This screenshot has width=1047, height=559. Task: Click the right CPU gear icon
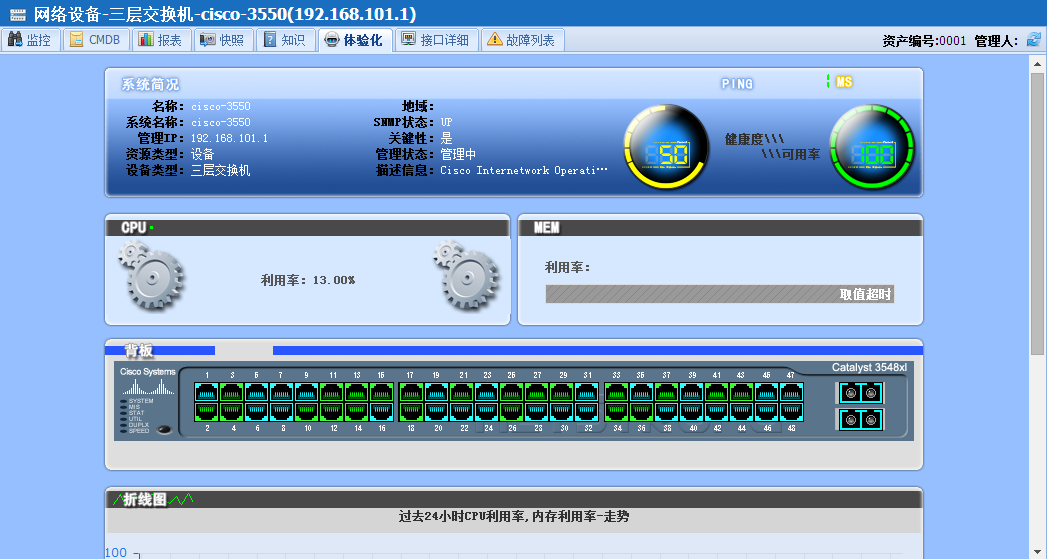tap(465, 274)
